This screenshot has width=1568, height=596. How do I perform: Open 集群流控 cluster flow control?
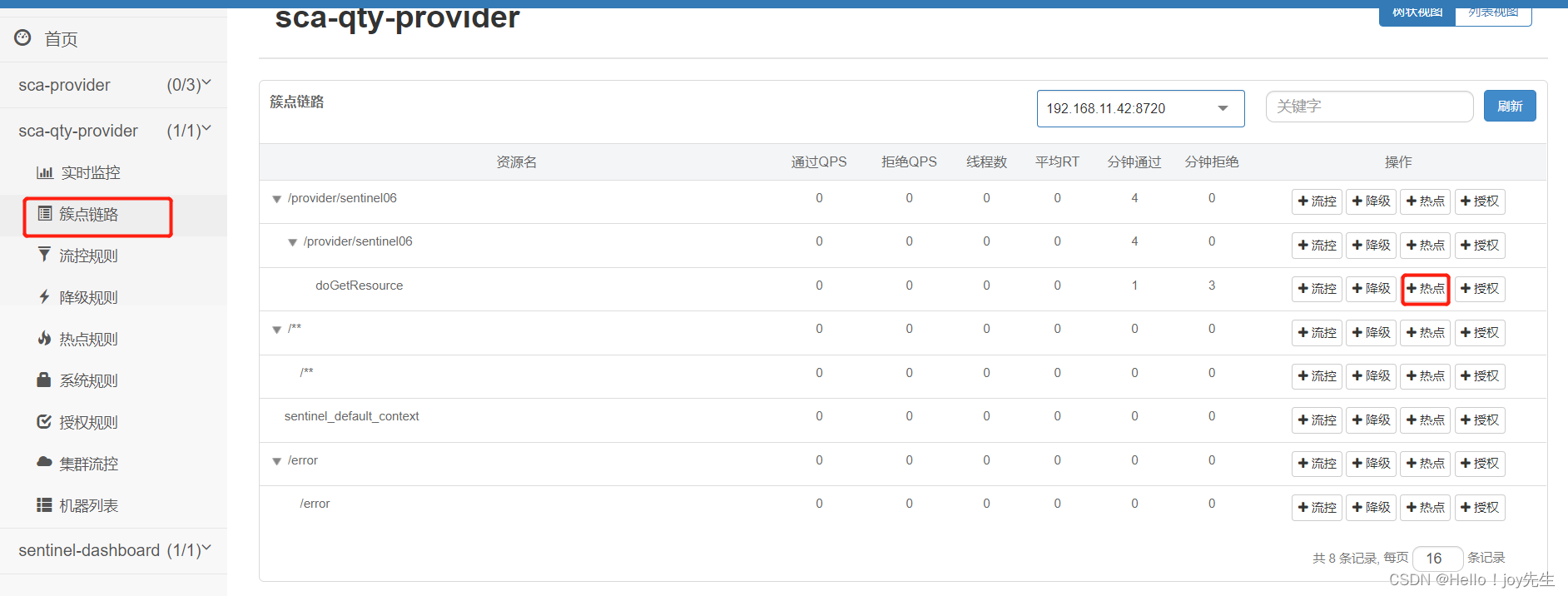click(x=89, y=464)
